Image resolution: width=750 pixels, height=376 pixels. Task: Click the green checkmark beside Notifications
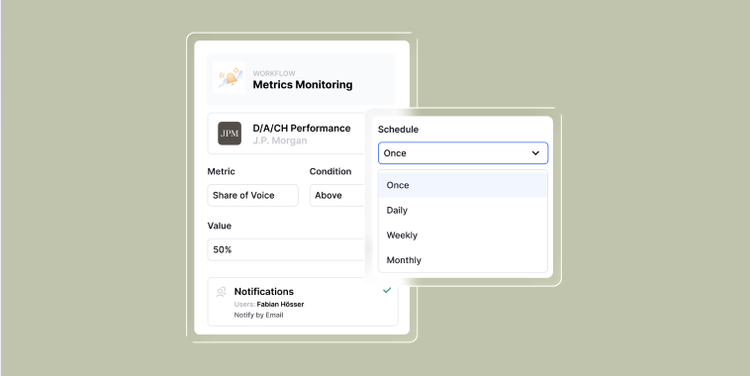click(x=387, y=290)
